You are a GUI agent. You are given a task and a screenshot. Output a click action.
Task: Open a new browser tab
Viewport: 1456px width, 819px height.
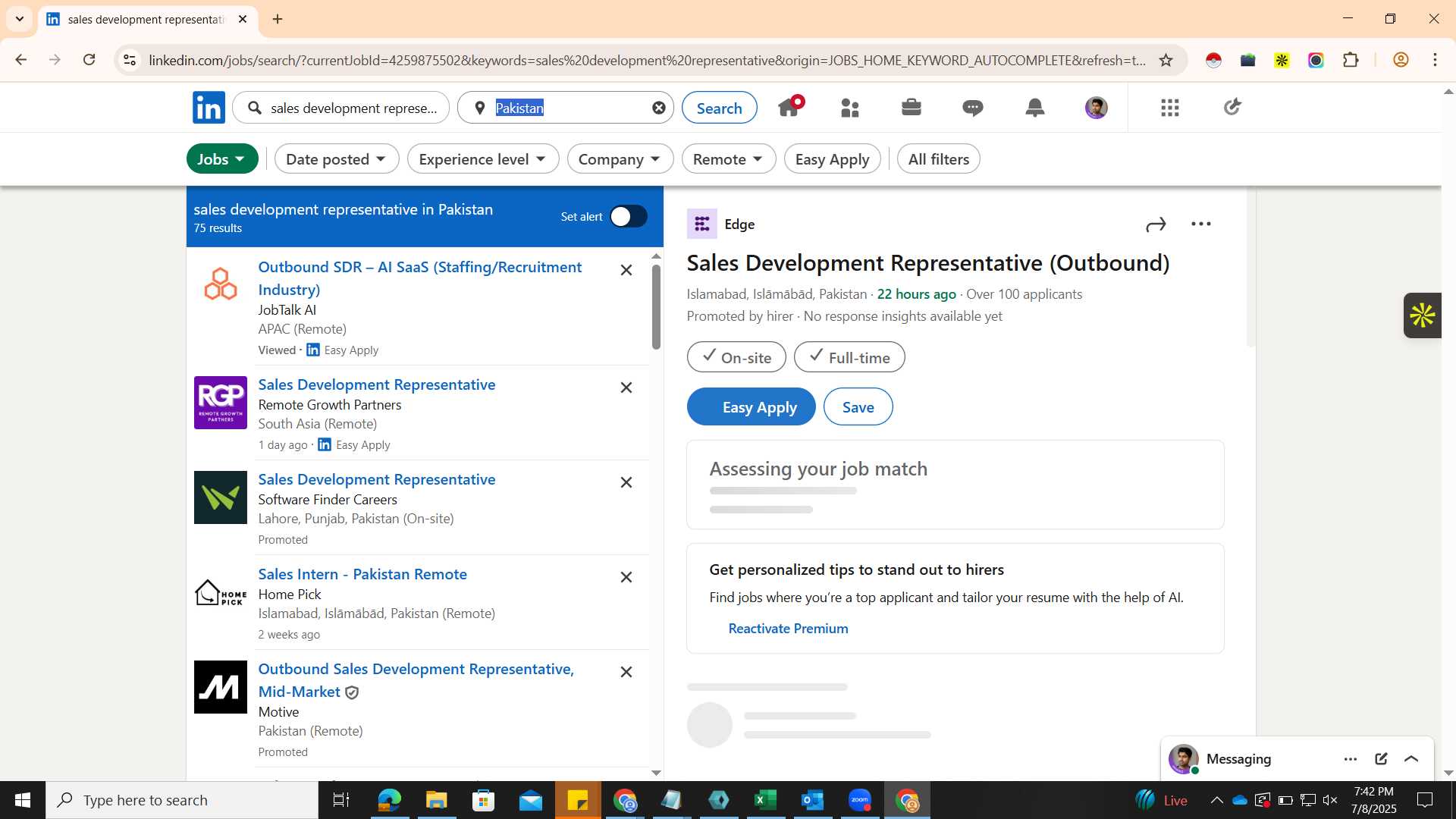point(278,19)
